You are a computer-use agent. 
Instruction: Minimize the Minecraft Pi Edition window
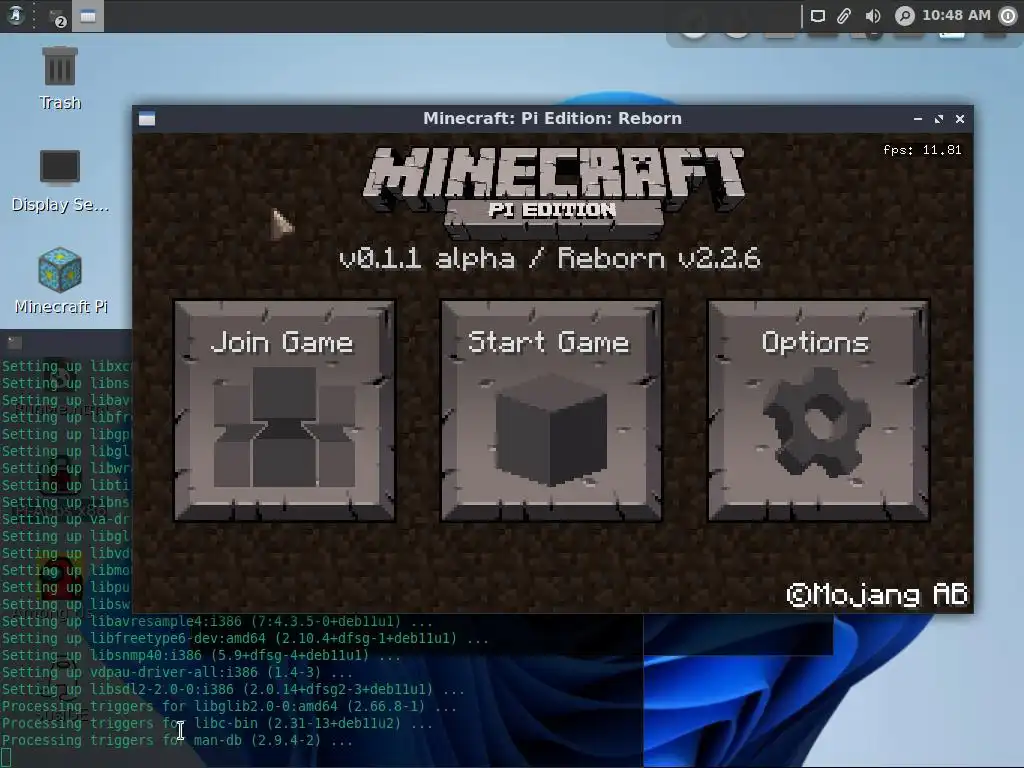[918, 119]
